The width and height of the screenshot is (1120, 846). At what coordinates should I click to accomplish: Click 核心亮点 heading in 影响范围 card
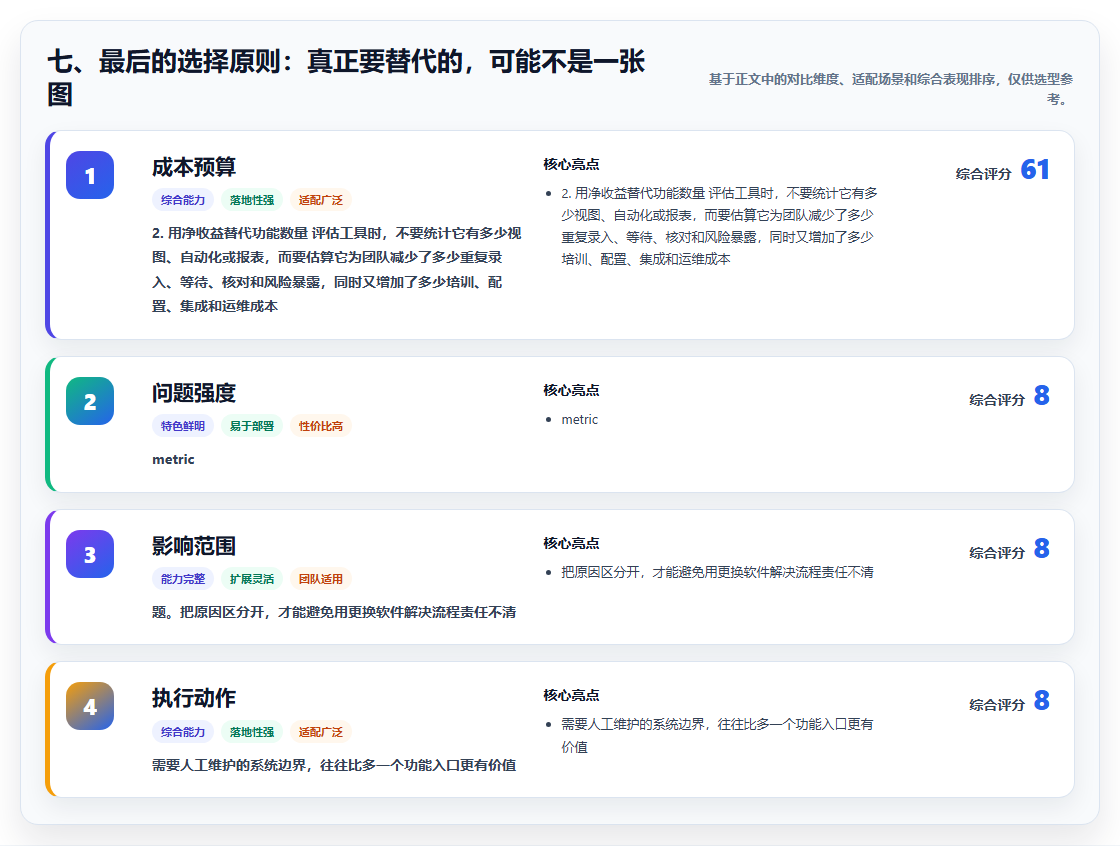[571, 543]
